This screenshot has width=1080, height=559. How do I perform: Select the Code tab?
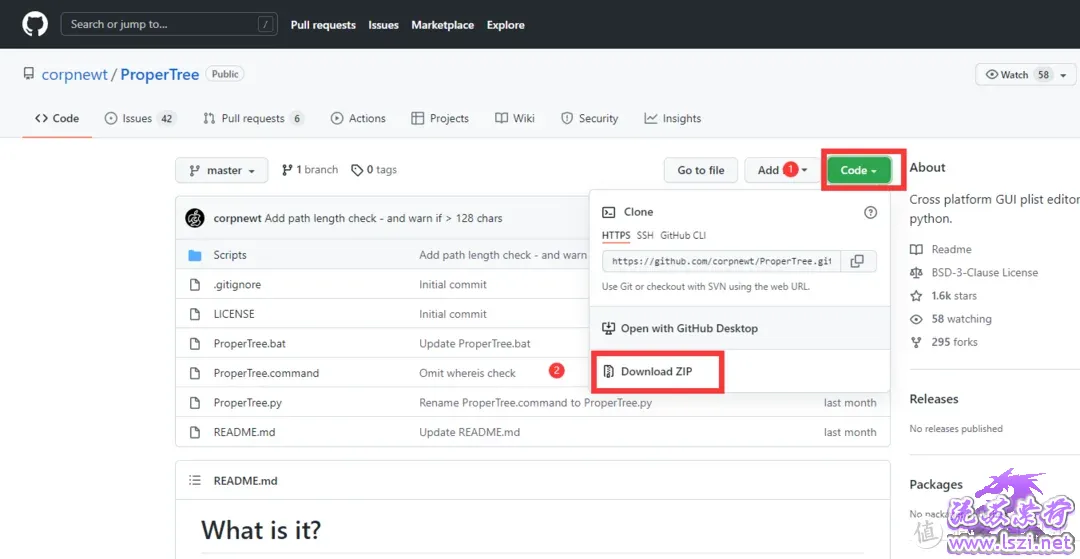(57, 118)
